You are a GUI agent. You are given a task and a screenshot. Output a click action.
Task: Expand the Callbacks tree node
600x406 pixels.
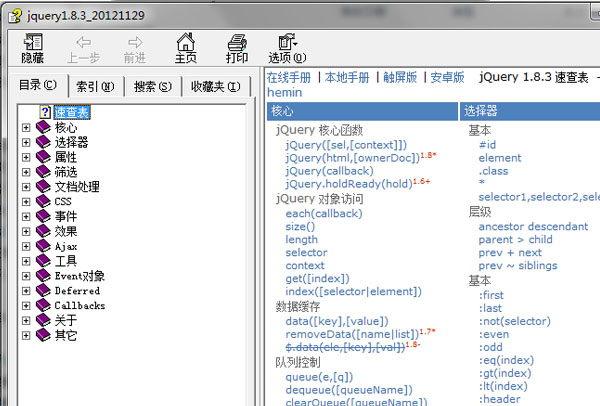point(27,305)
